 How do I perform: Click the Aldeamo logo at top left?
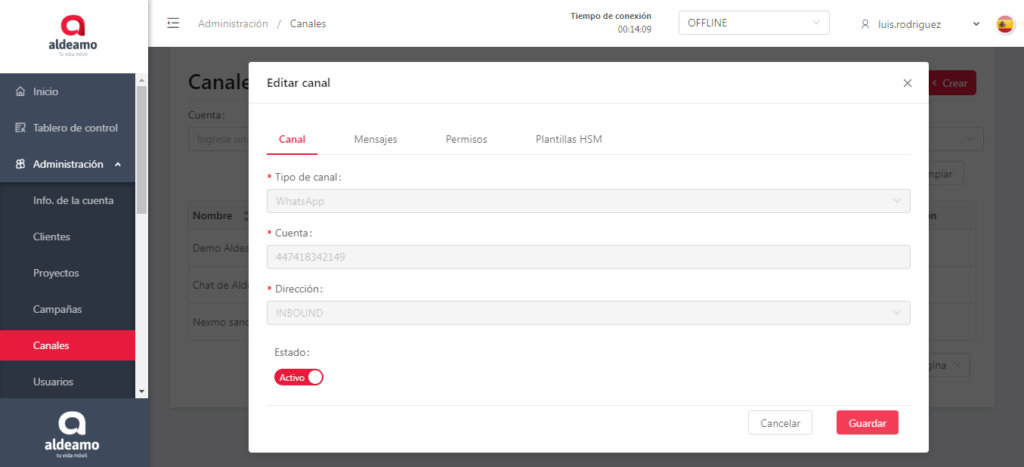click(x=73, y=35)
